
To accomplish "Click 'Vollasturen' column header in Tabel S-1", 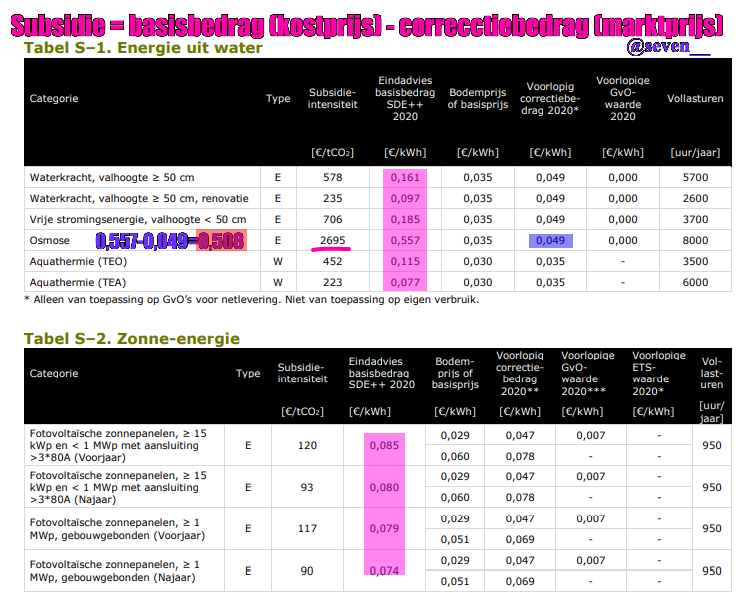I will (x=695, y=99).
